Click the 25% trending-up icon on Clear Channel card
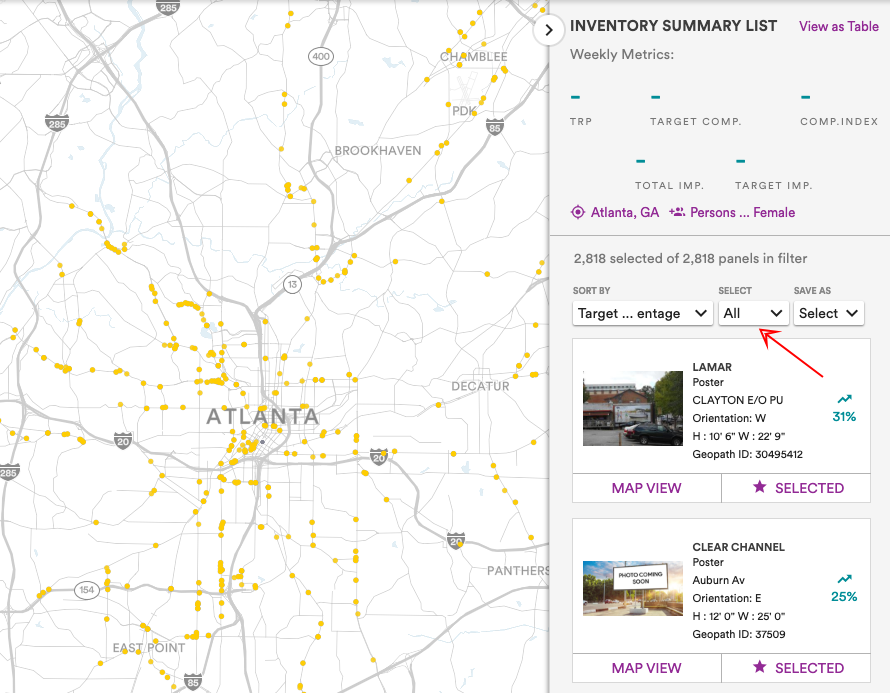The width and height of the screenshot is (890, 693). [845, 579]
